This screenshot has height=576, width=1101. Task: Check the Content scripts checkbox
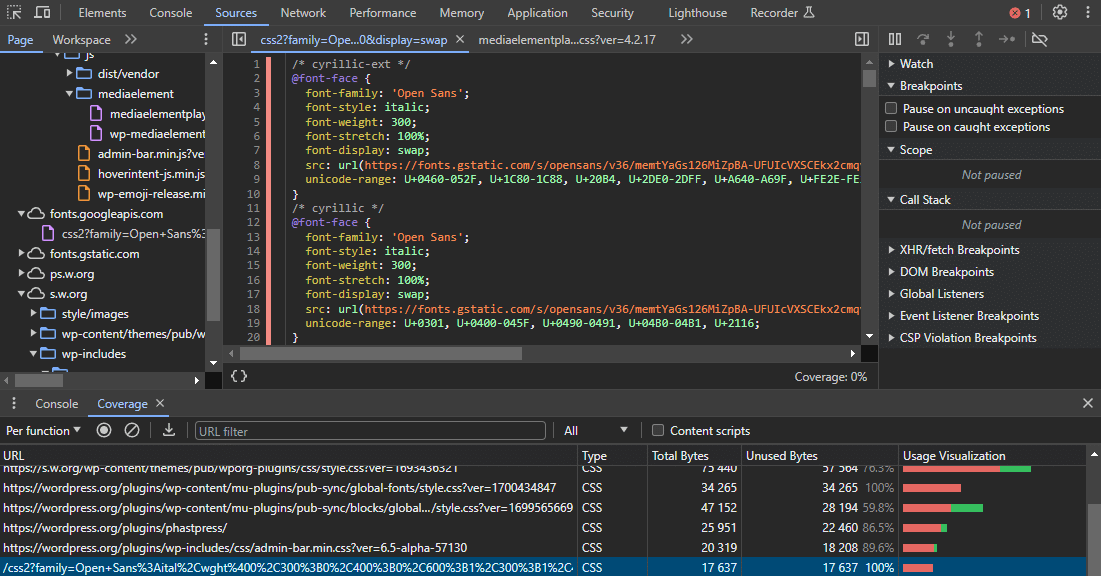[658, 430]
